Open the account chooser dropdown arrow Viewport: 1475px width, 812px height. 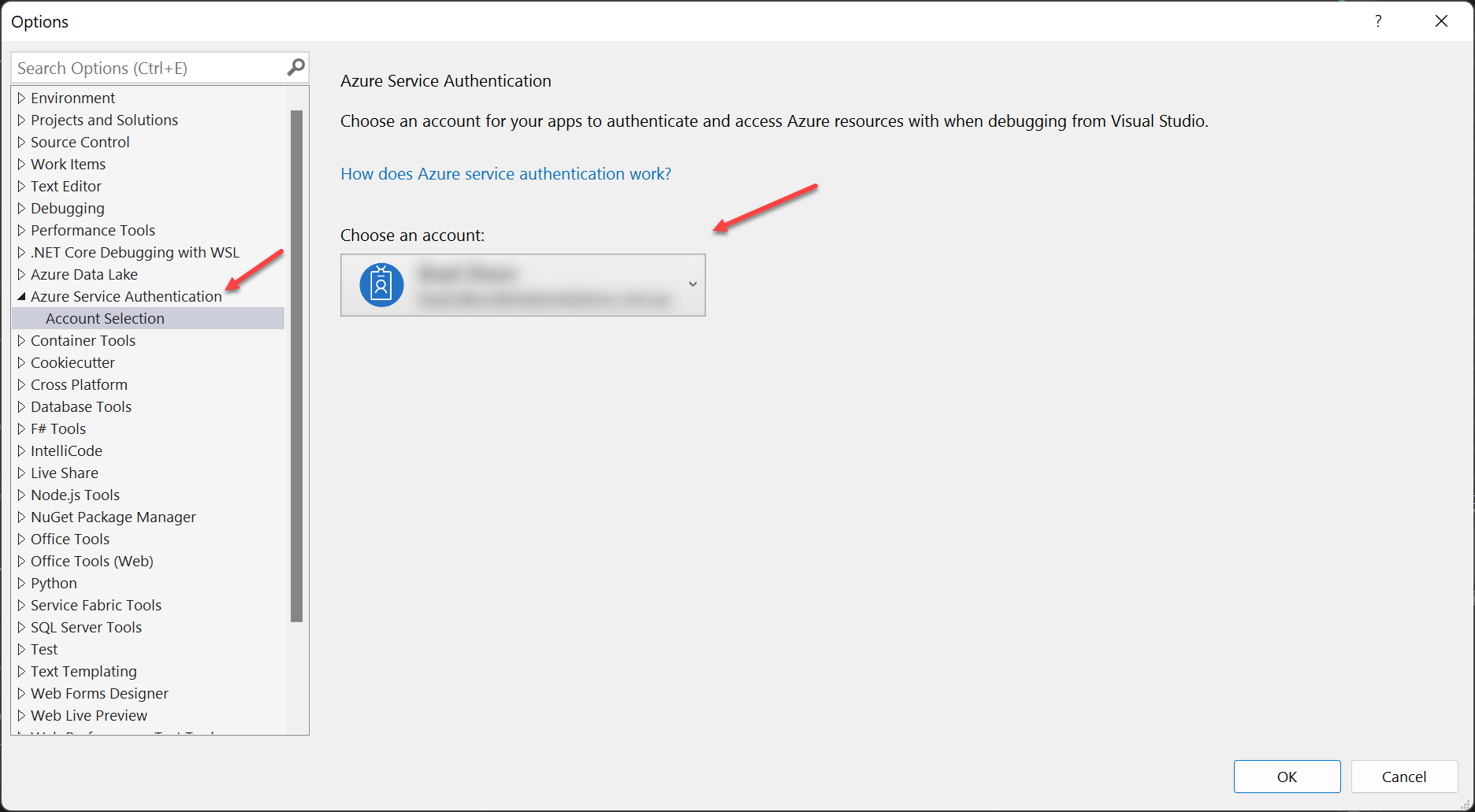tap(693, 284)
